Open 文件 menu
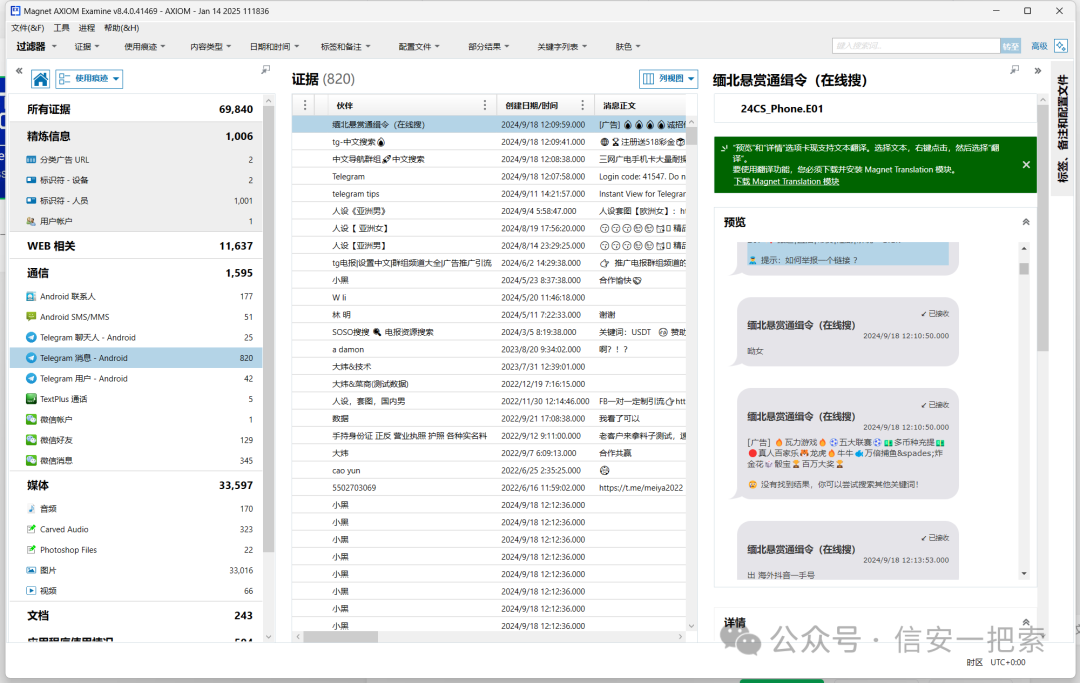The image size is (1080, 683). point(28,28)
